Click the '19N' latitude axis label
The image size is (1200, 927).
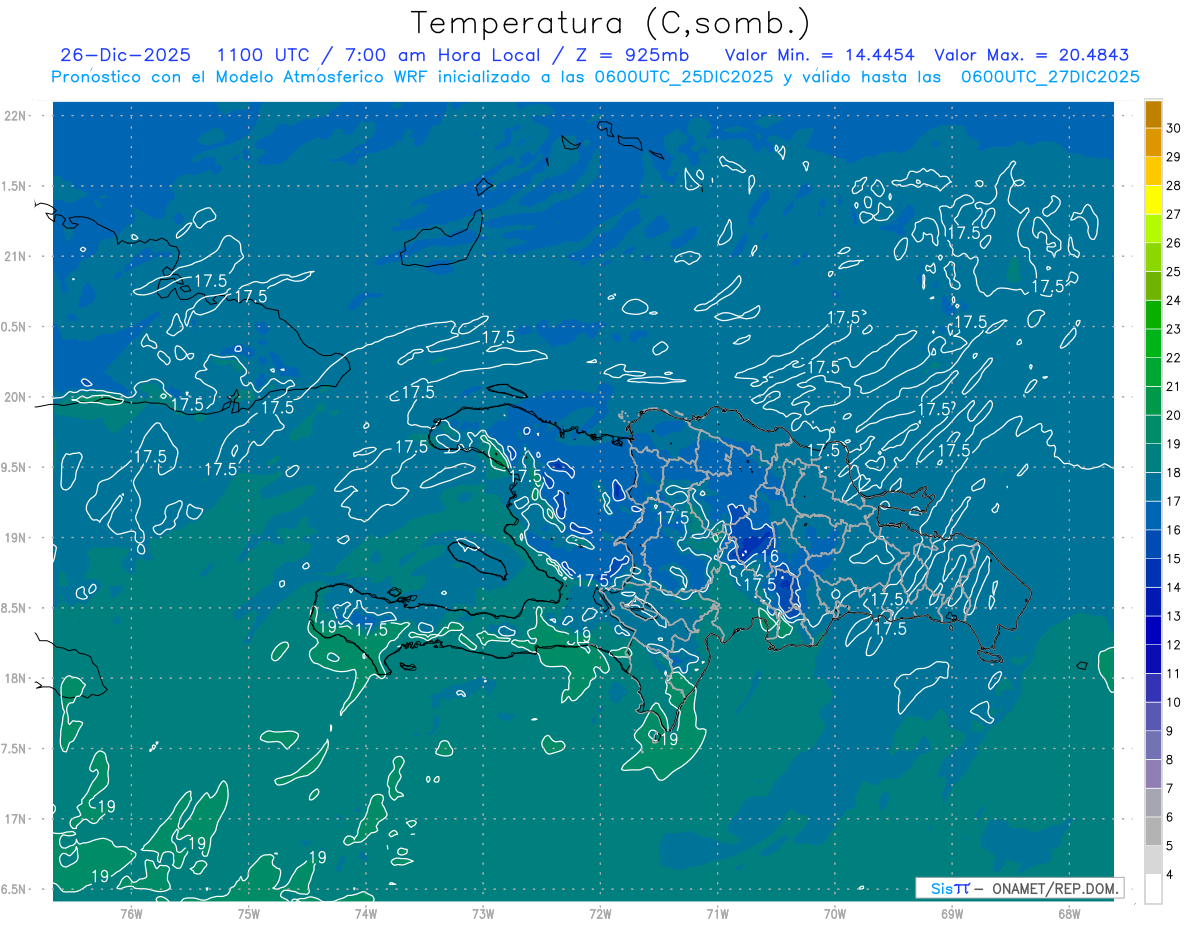[x=14, y=538]
